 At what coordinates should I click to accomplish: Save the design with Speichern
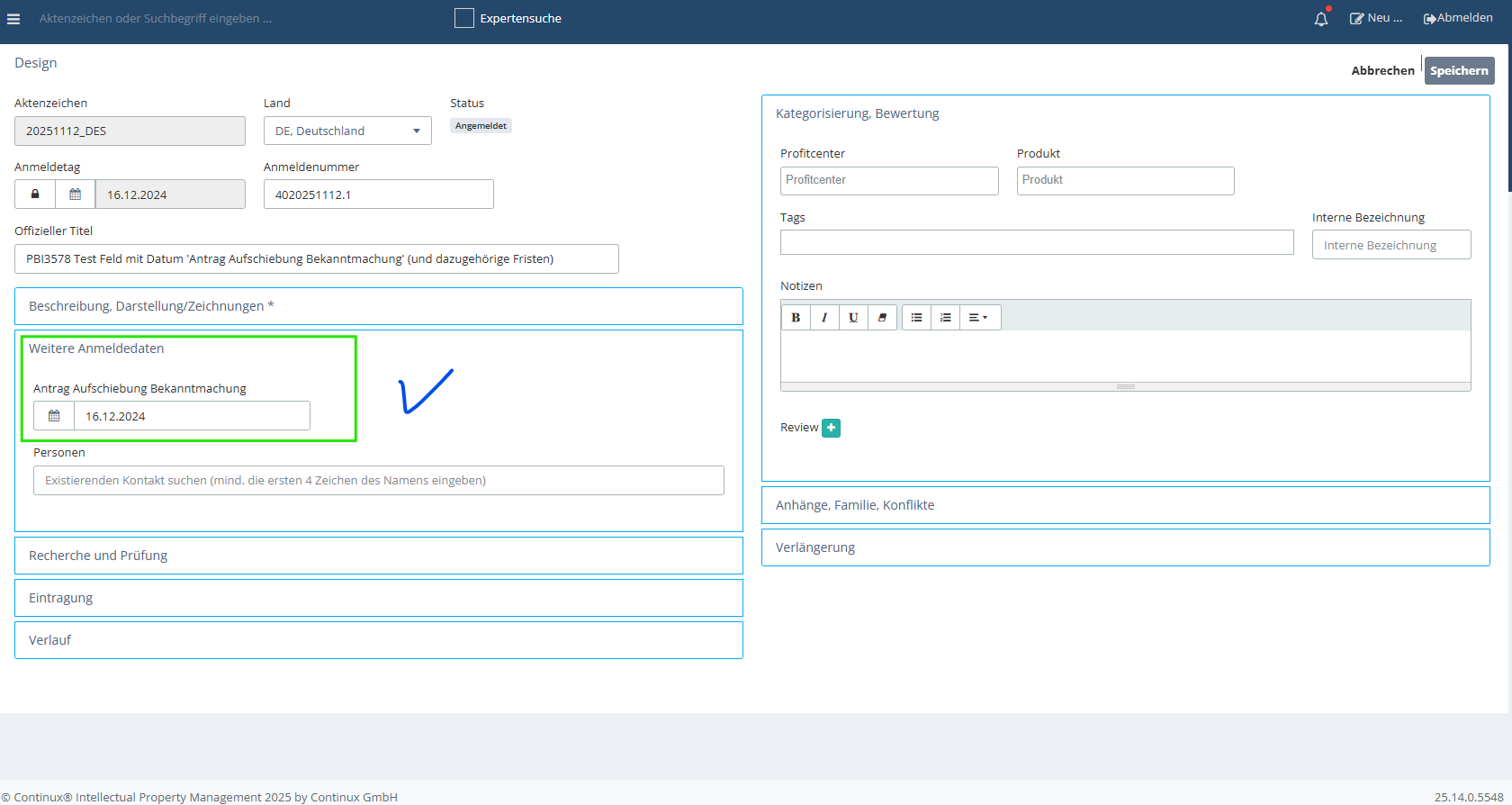tap(1459, 70)
